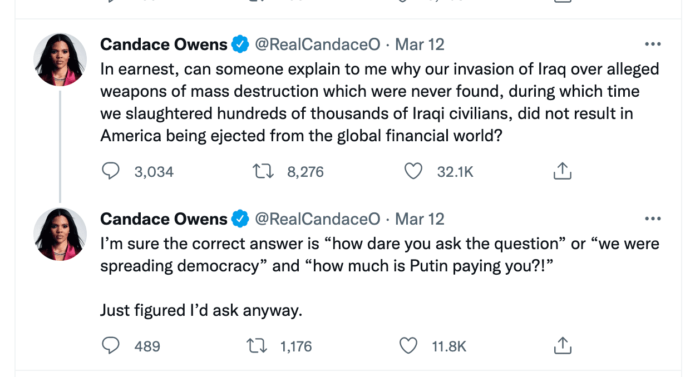Open the profile picture on second tweet
700x377 pixels.
(60, 234)
